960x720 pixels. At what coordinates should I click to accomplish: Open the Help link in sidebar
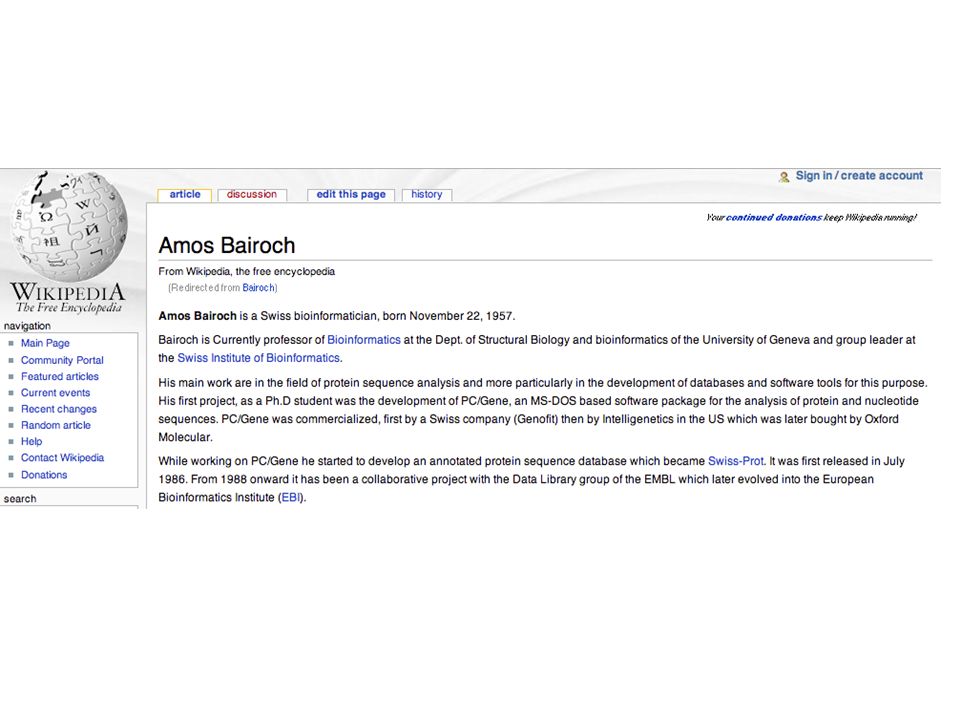[31, 441]
